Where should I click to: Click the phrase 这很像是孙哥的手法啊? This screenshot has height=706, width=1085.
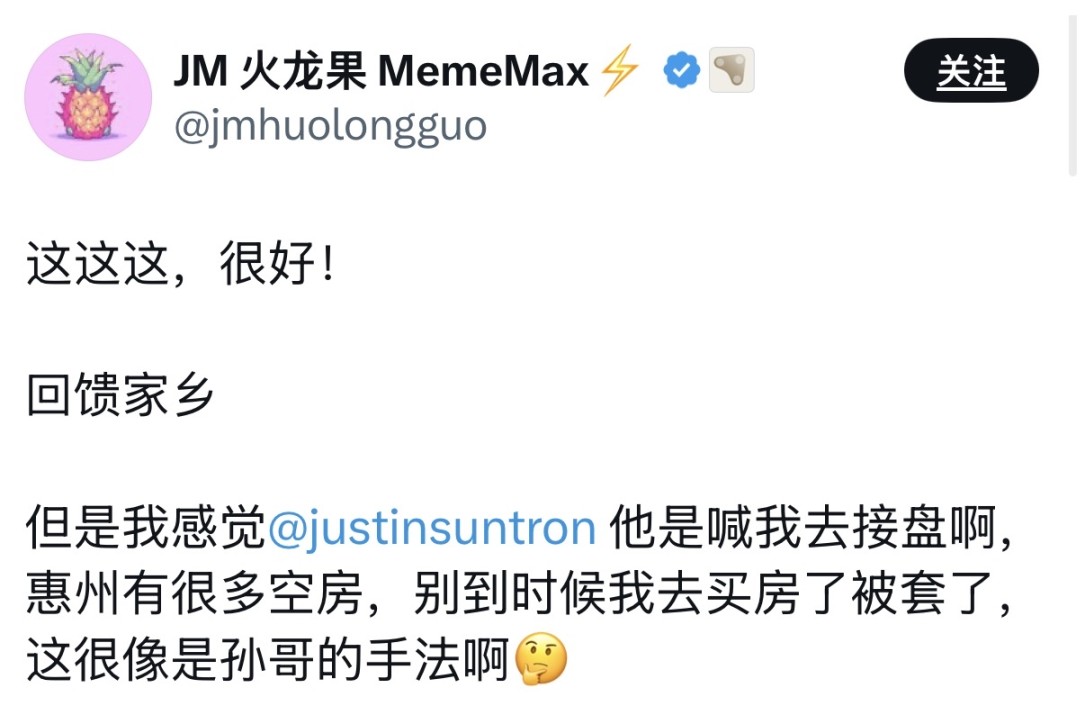[268, 659]
